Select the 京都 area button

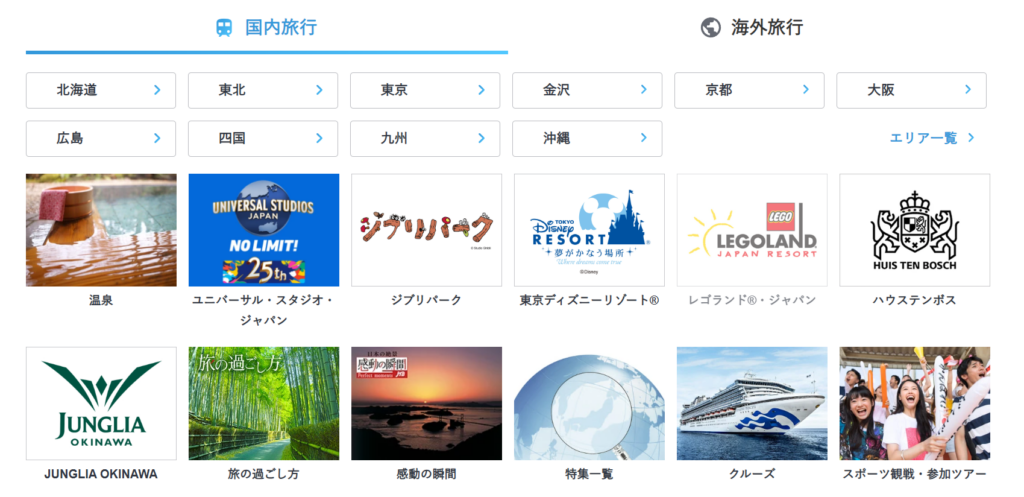(749, 90)
